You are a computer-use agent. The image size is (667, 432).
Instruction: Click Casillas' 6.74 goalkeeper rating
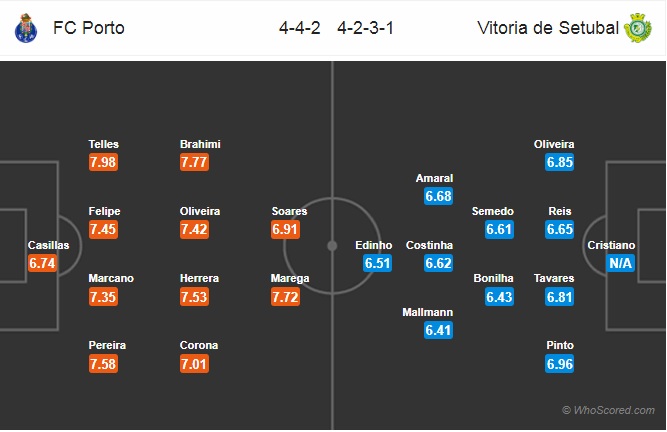pos(43,263)
